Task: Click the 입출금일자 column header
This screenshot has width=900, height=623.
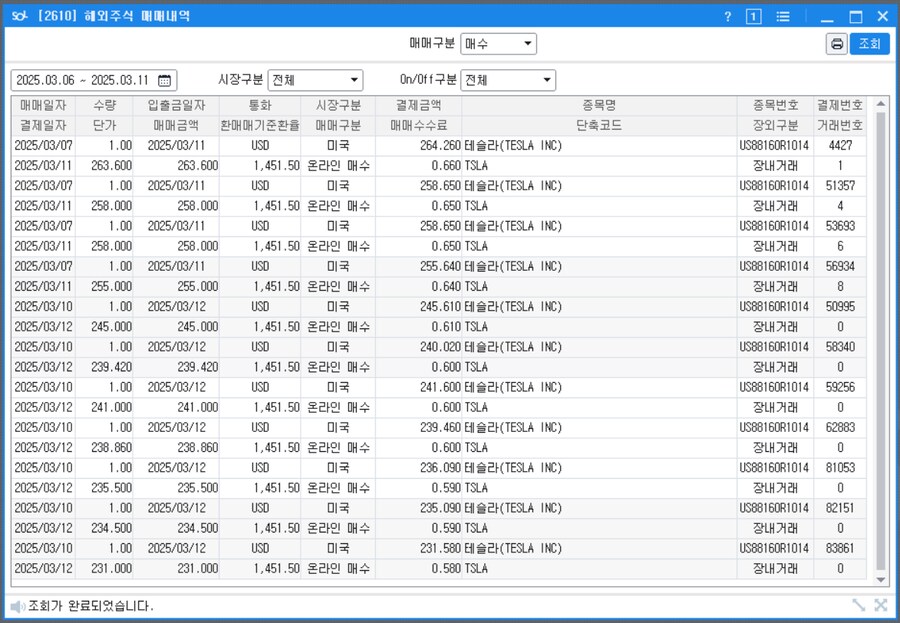Action: 176,106
